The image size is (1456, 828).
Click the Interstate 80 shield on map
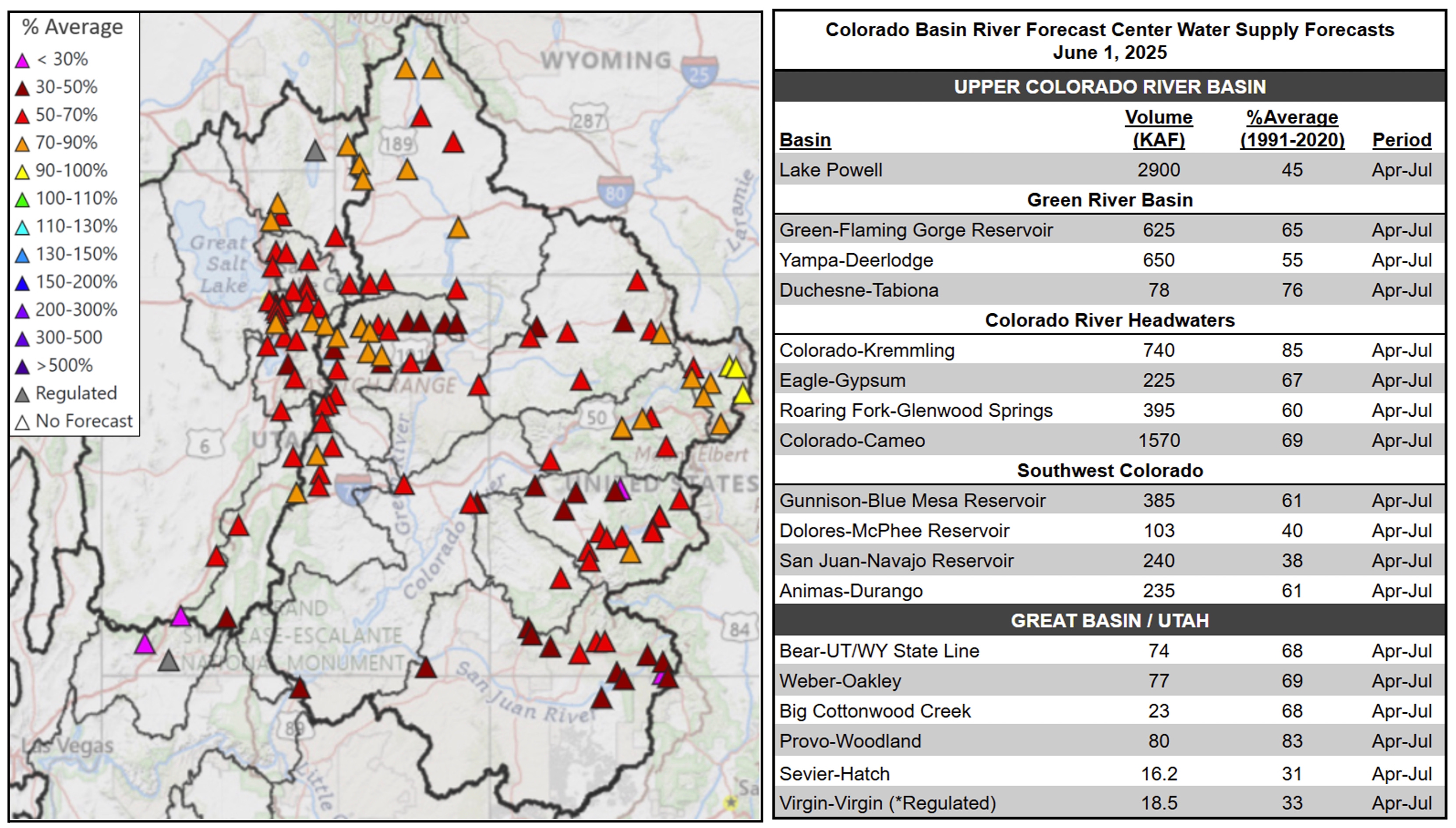[x=615, y=191]
